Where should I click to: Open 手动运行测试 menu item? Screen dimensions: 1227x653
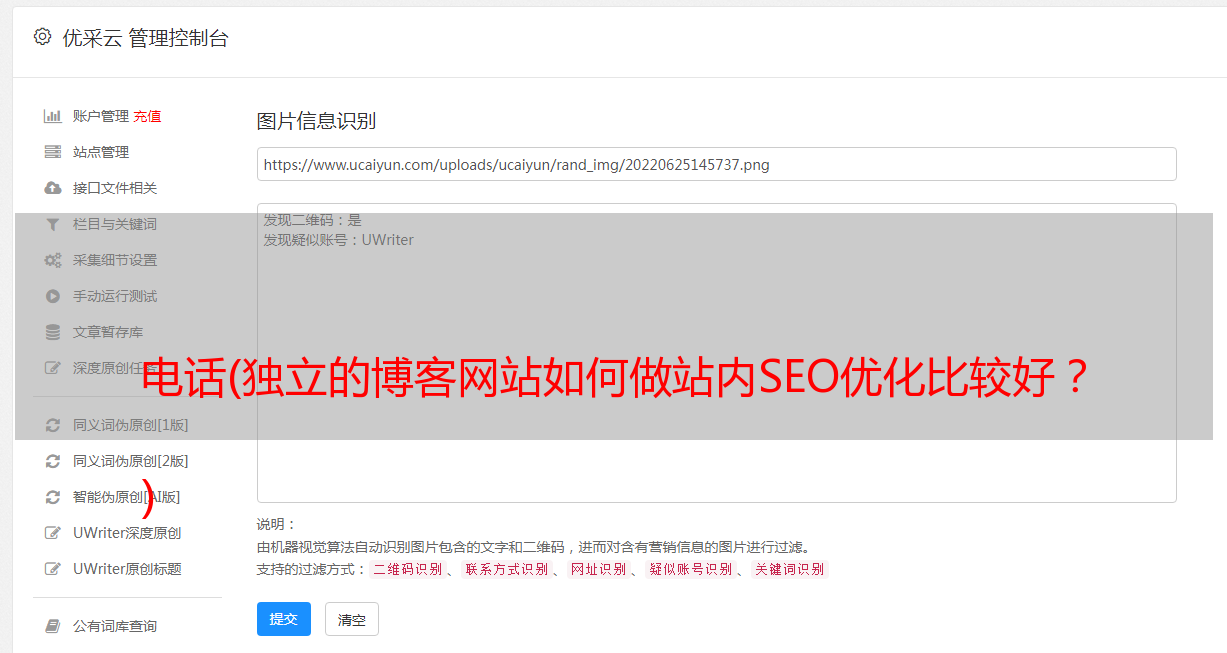coord(115,296)
